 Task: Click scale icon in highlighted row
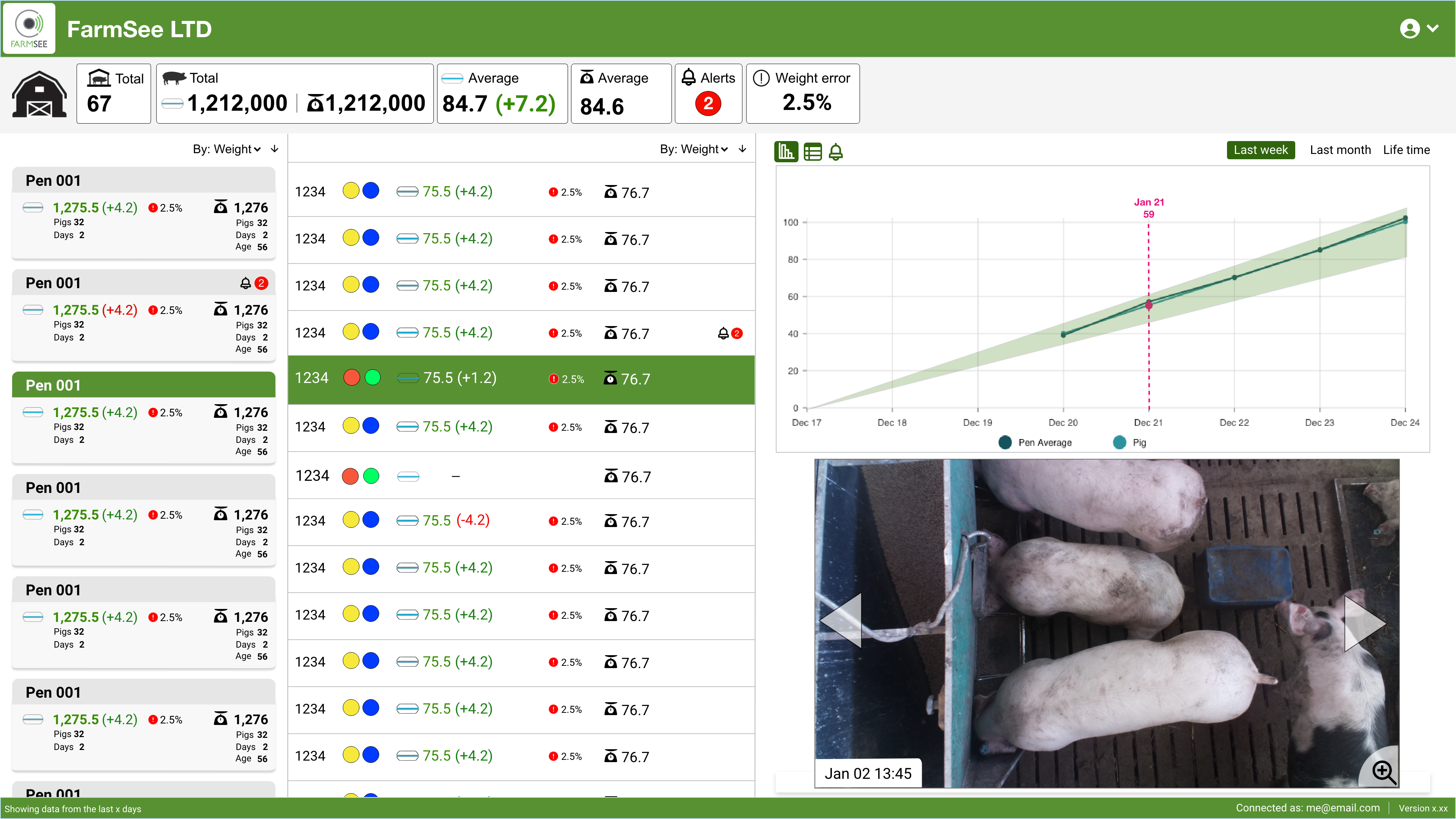tap(610, 378)
